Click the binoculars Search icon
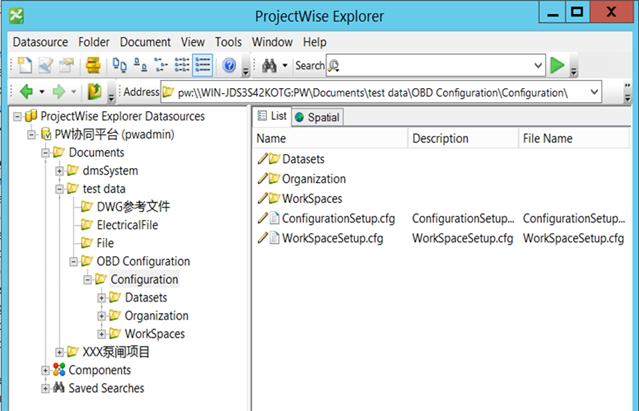639x411 pixels. coord(269,65)
